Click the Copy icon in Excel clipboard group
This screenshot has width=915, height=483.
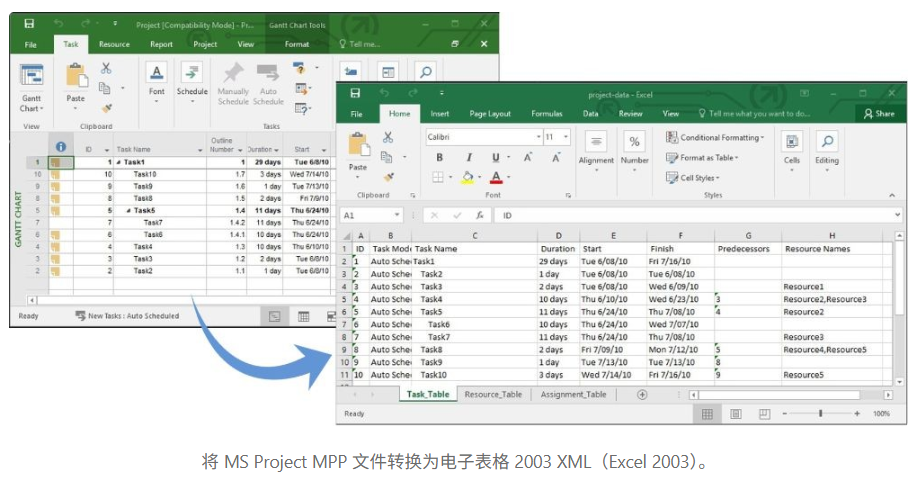point(386,157)
